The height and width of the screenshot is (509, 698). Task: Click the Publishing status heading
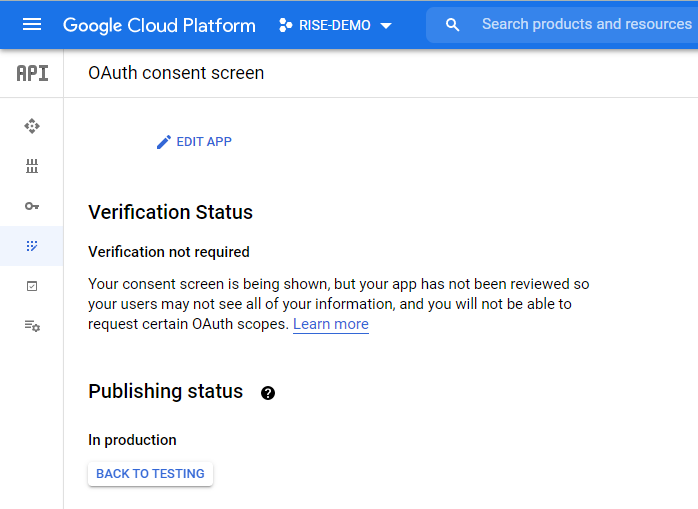click(x=166, y=391)
